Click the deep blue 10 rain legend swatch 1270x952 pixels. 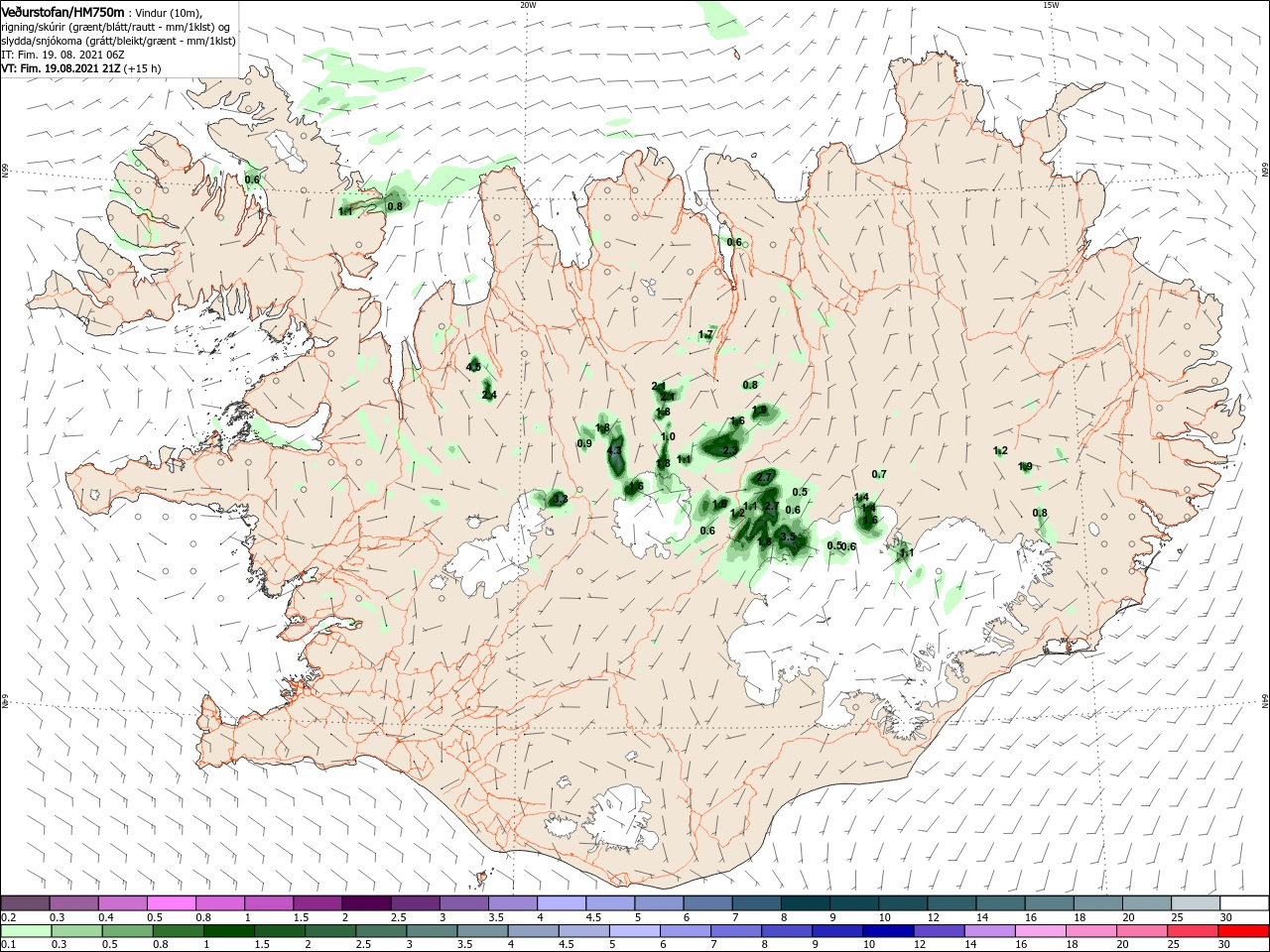[888, 932]
